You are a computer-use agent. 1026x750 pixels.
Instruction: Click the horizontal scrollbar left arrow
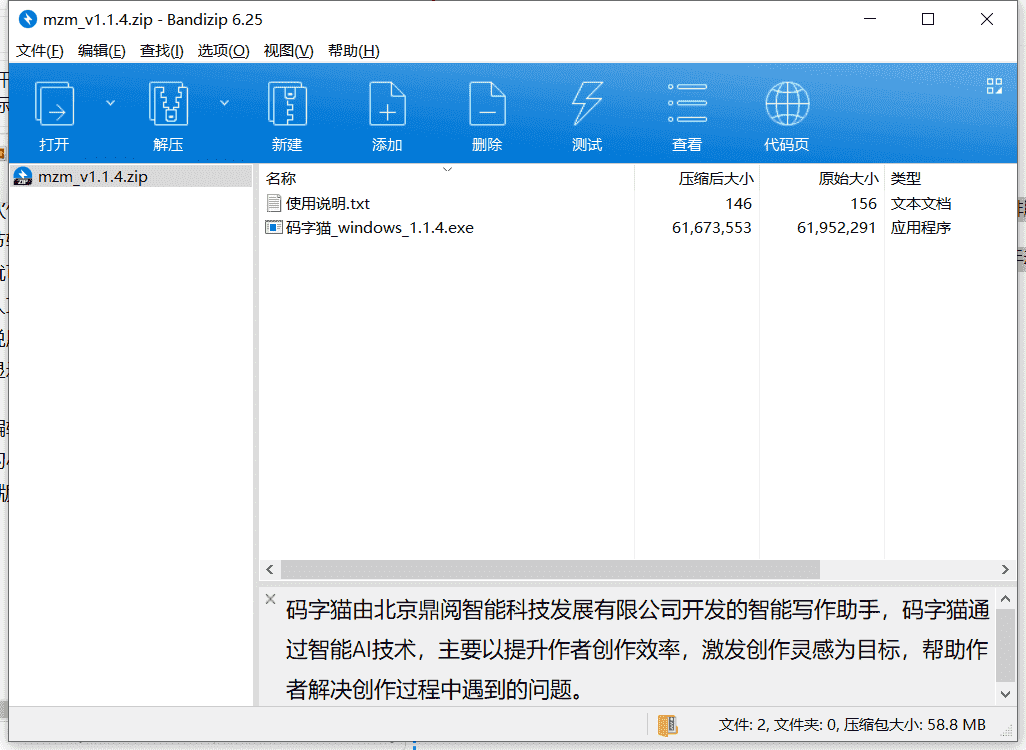click(270, 569)
